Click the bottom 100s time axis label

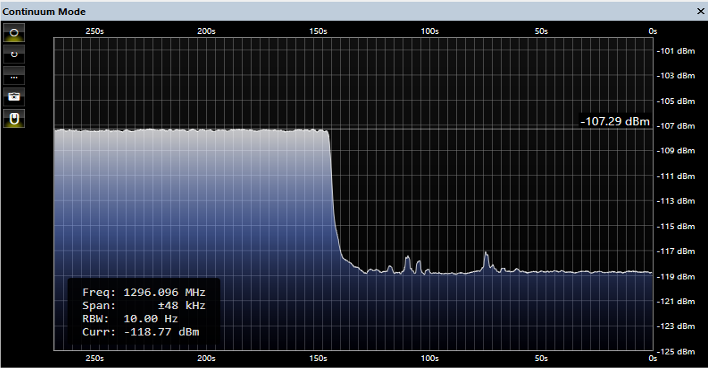[429, 358]
